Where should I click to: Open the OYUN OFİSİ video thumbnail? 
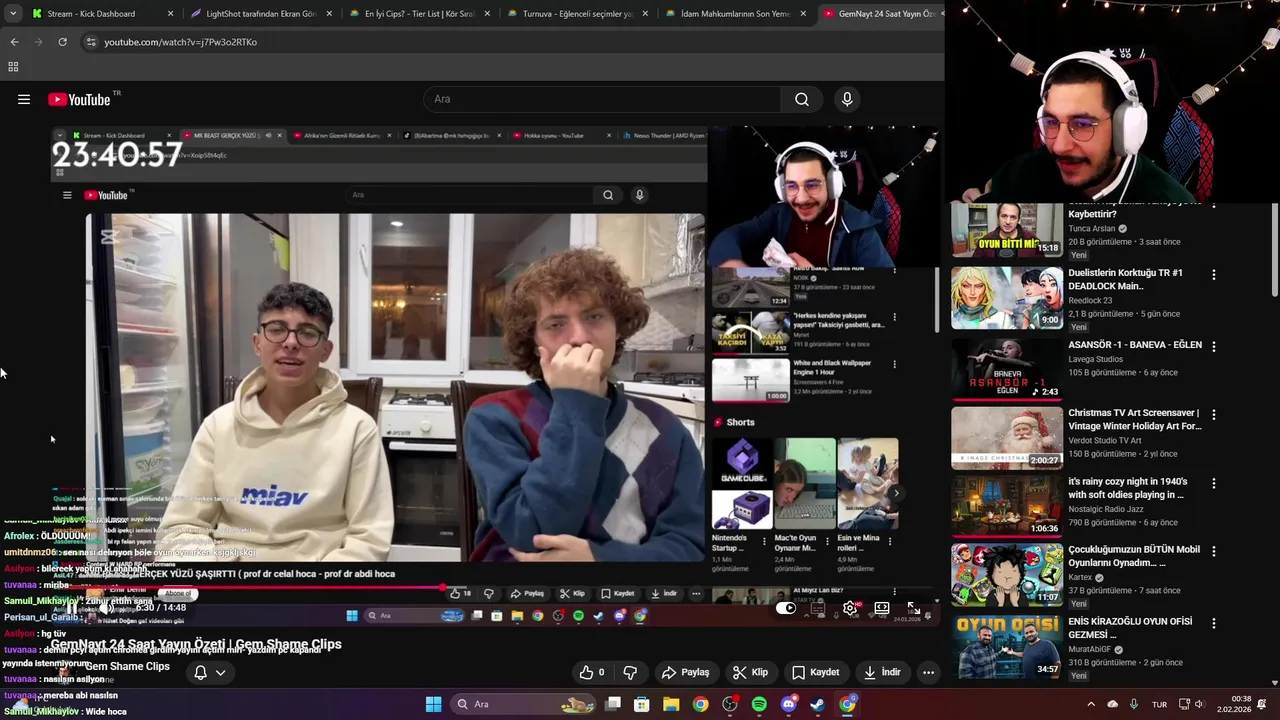tap(1007, 646)
